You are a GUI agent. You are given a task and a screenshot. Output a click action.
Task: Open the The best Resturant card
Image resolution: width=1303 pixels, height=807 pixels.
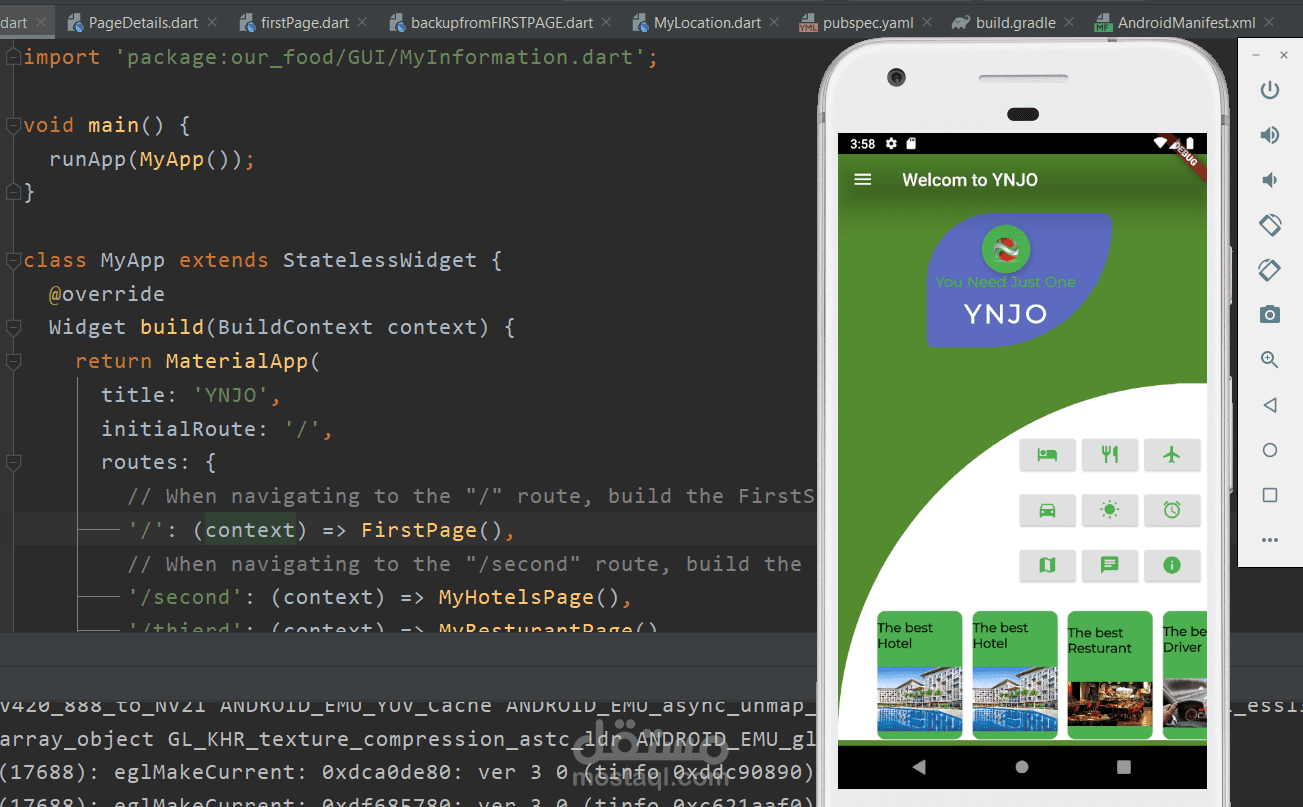tap(1110, 675)
